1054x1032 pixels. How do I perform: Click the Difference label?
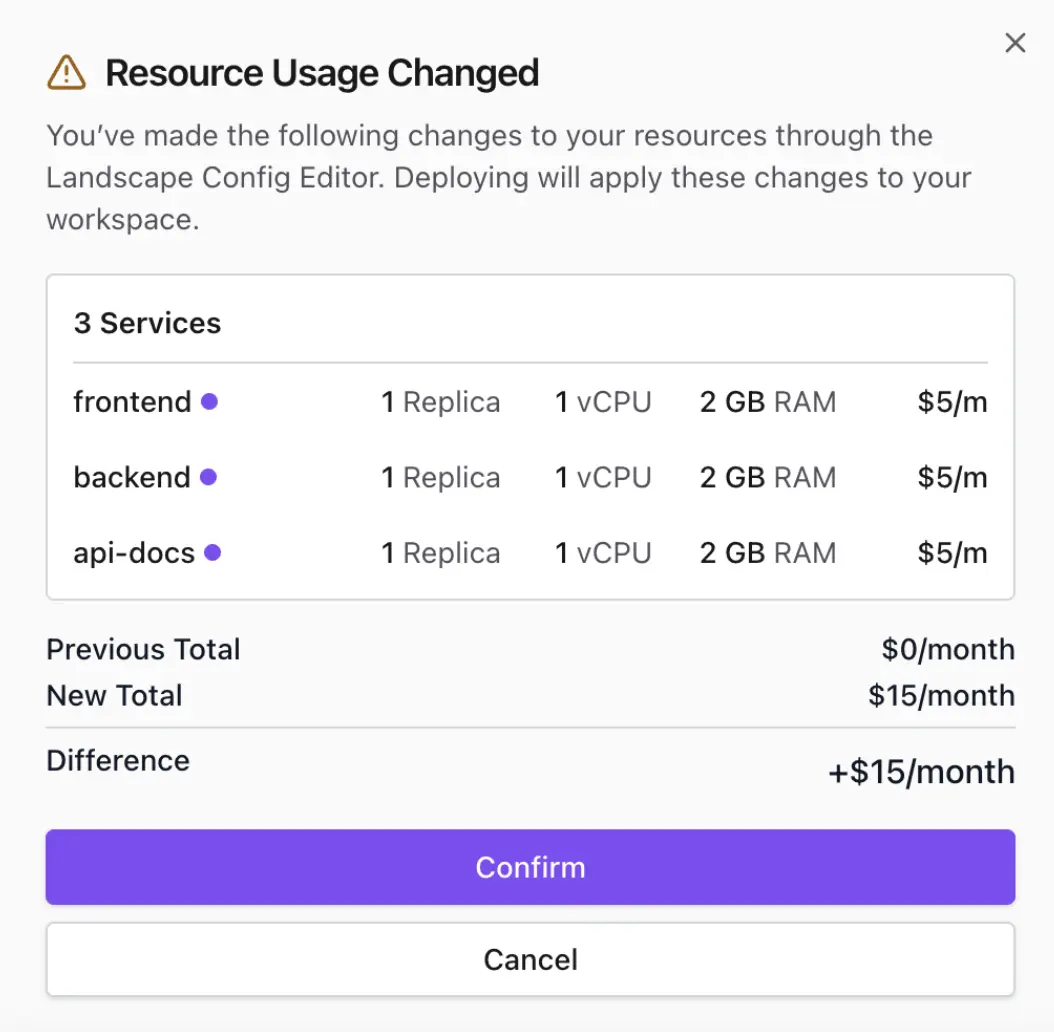[118, 760]
